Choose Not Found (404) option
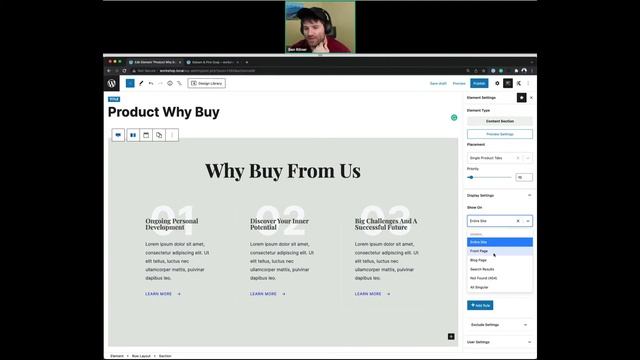 (x=500, y=278)
